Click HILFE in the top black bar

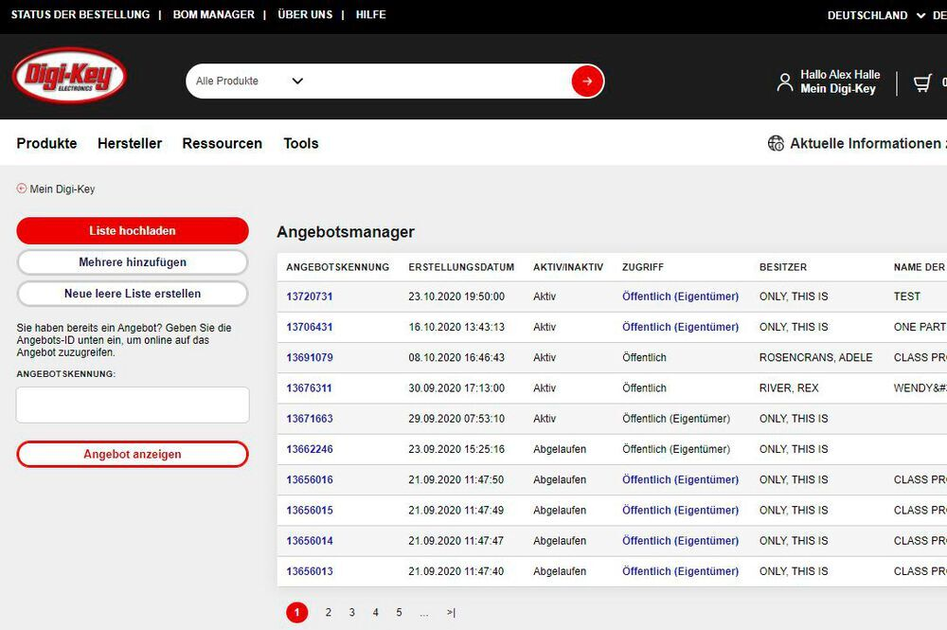point(370,14)
